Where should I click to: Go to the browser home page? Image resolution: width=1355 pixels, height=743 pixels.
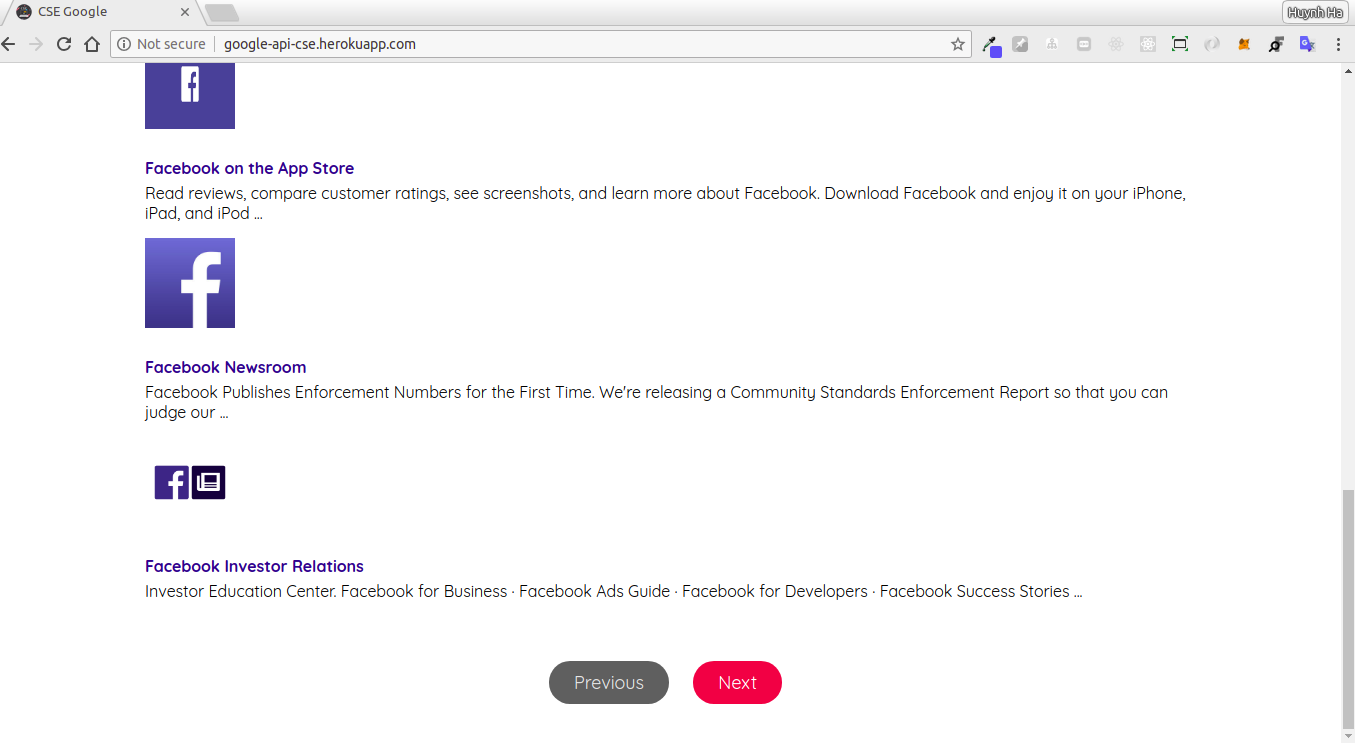[92, 44]
